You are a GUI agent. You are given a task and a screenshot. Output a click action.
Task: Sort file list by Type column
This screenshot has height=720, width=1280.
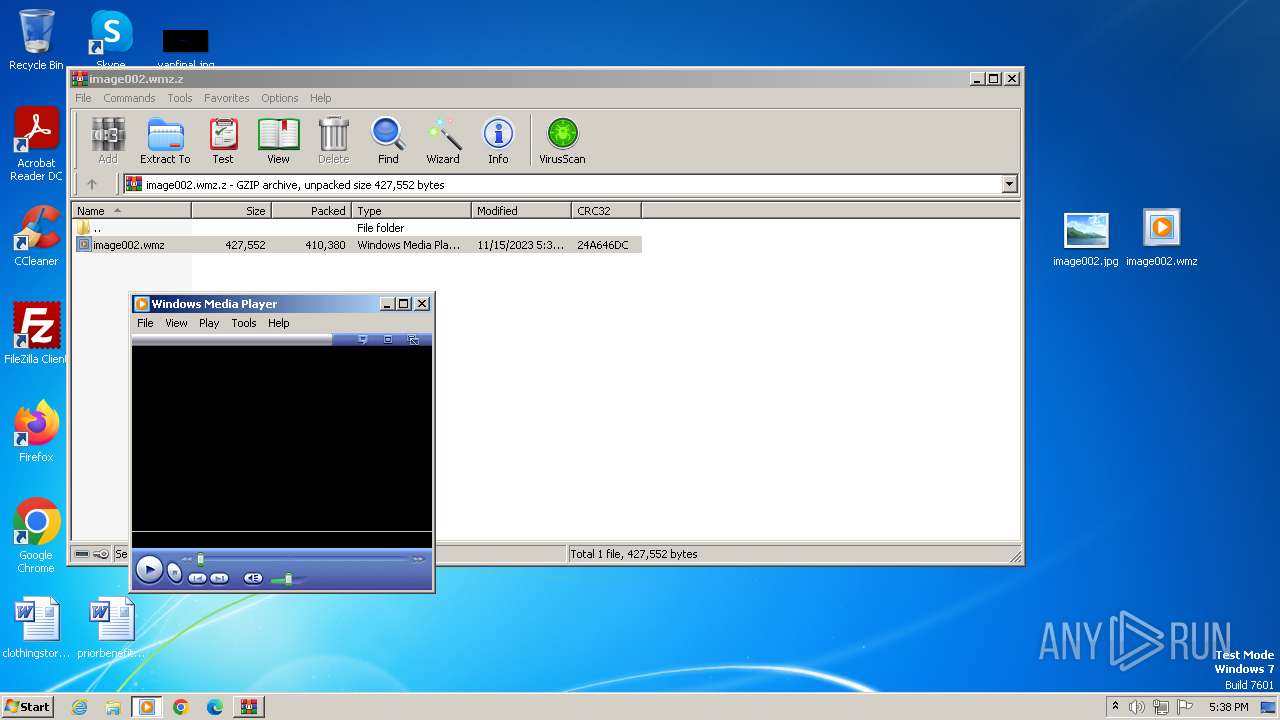[x=411, y=210]
